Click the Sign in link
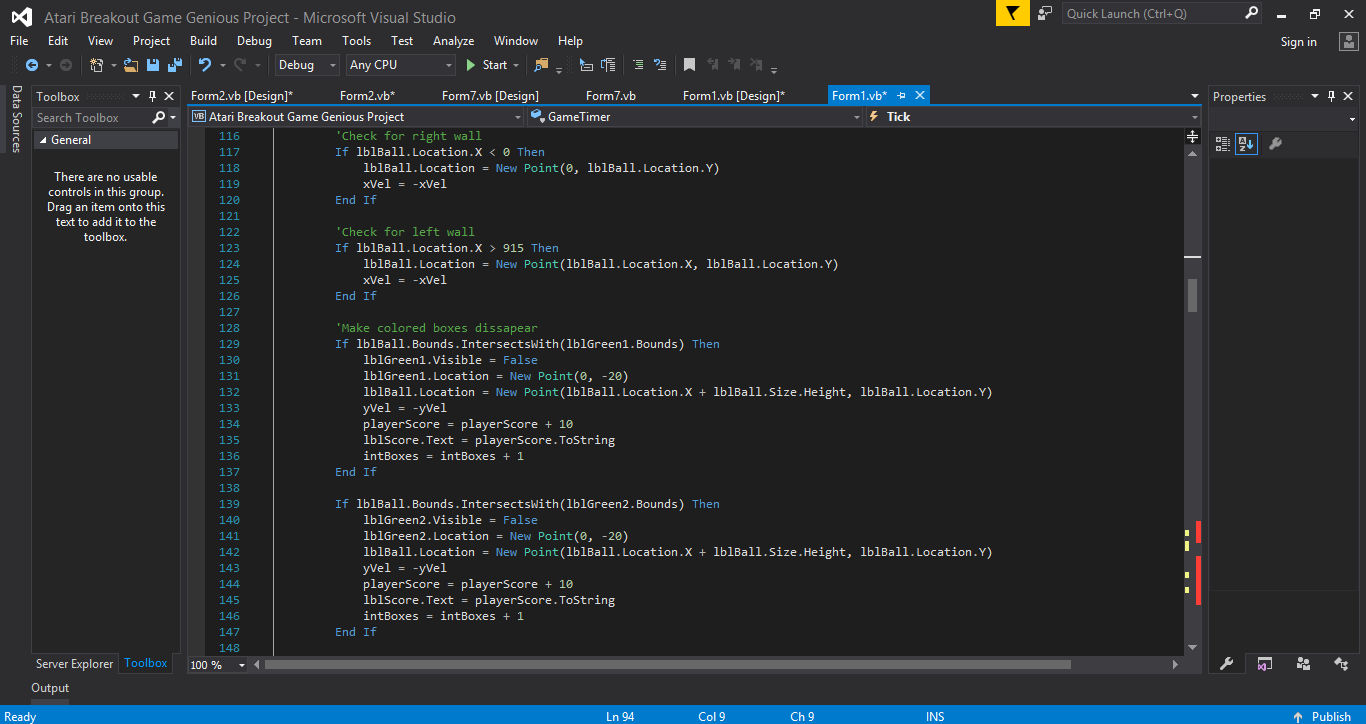Image resolution: width=1366 pixels, height=724 pixels. click(1298, 42)
